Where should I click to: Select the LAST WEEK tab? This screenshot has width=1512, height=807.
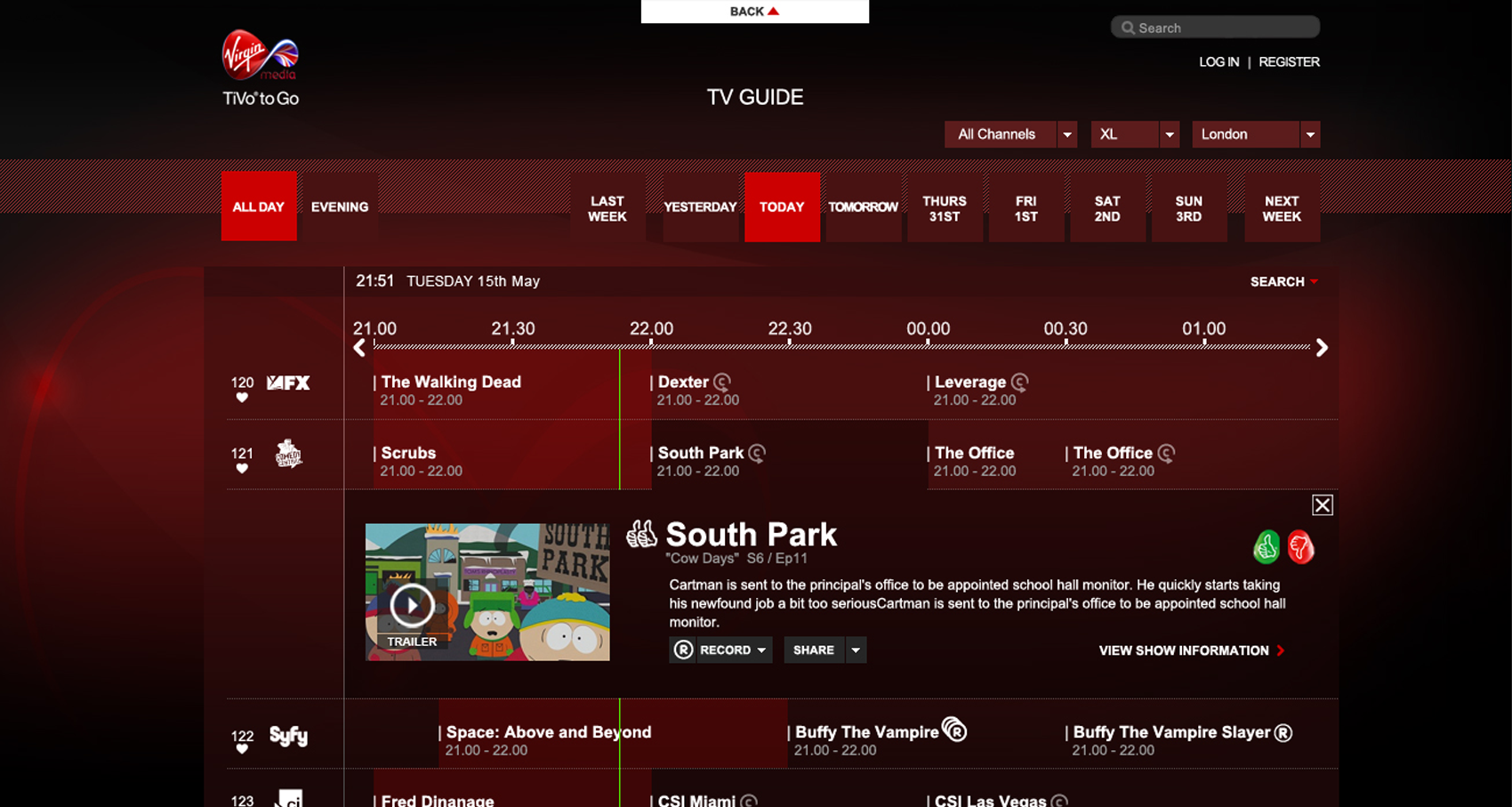pos(607,208)
